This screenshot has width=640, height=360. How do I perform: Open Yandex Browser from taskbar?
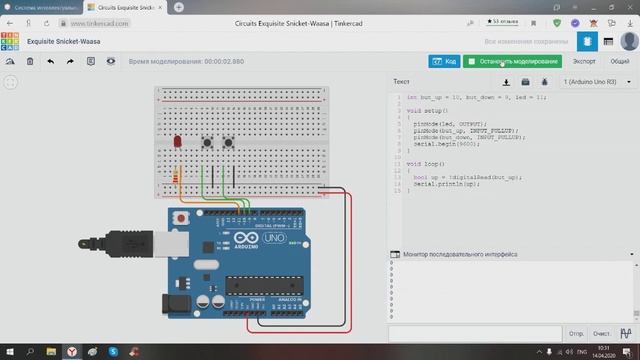[72, 351]
